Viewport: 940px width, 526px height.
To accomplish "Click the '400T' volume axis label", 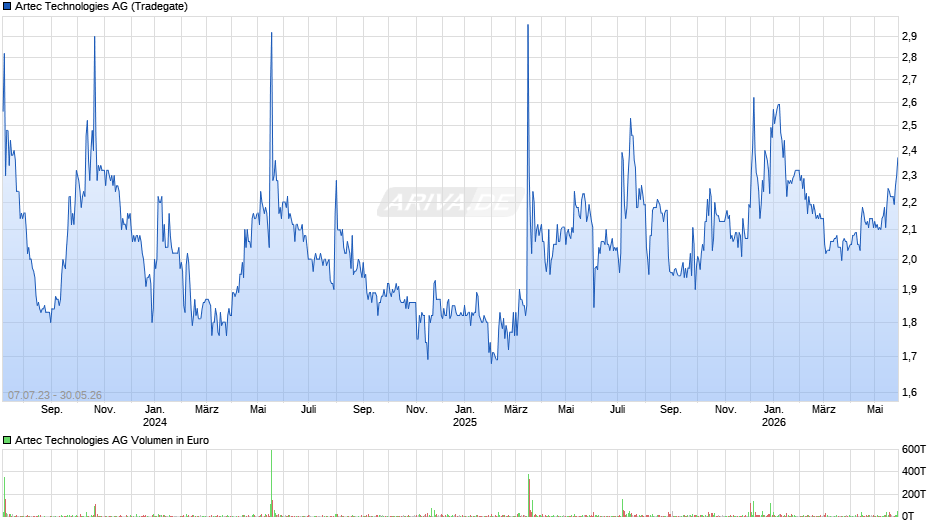I will pos(914,471).
